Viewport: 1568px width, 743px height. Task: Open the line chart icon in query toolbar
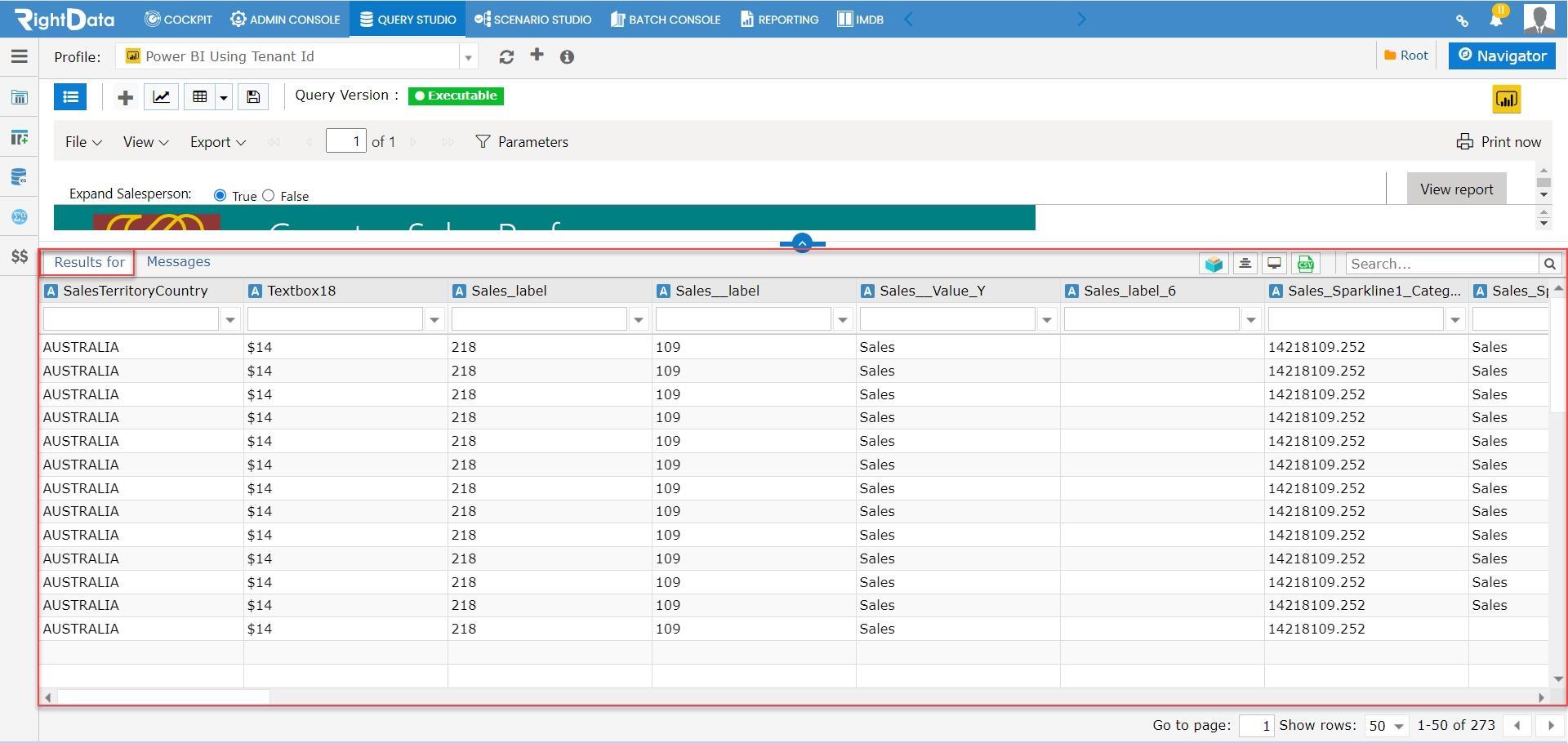pos(162,97)
